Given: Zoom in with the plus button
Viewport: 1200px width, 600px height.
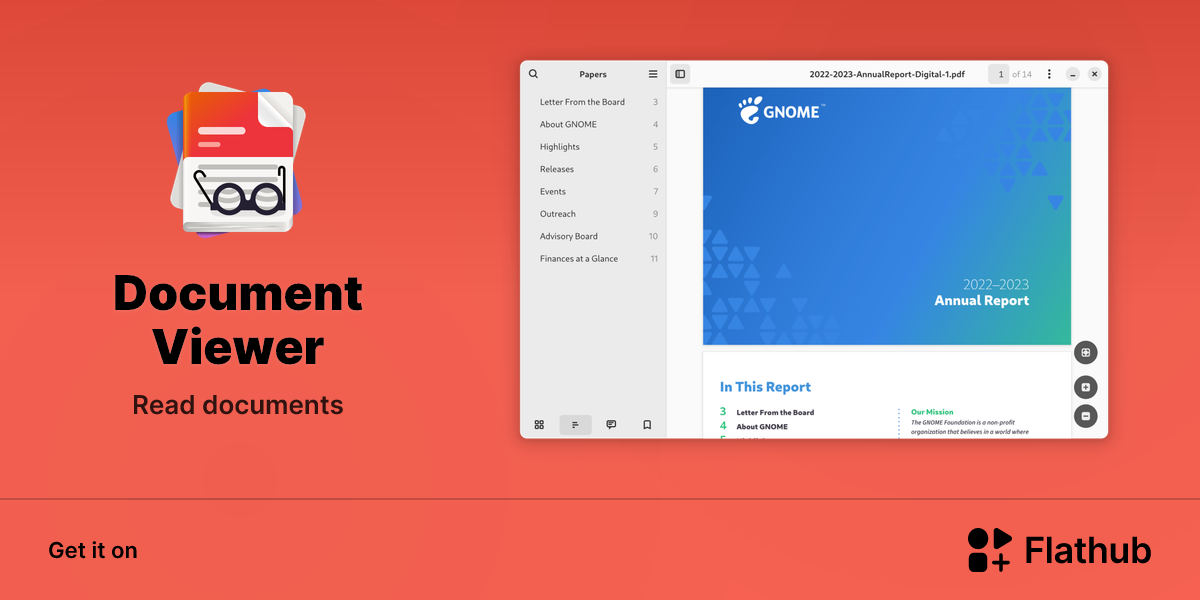Looking at the screenshot, I should click(x=1086, y=387).
